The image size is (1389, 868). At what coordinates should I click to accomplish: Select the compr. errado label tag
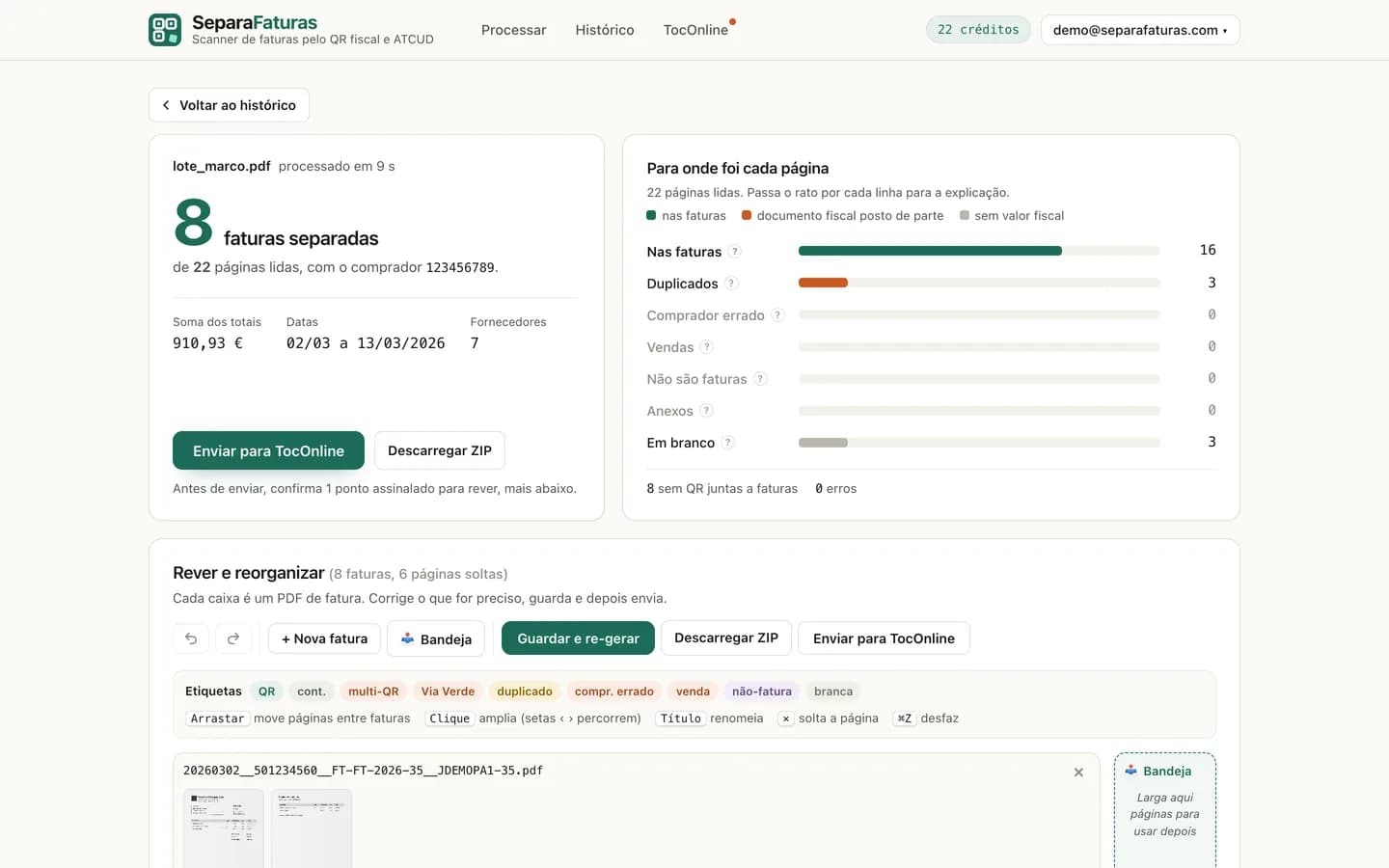(614, 692)
